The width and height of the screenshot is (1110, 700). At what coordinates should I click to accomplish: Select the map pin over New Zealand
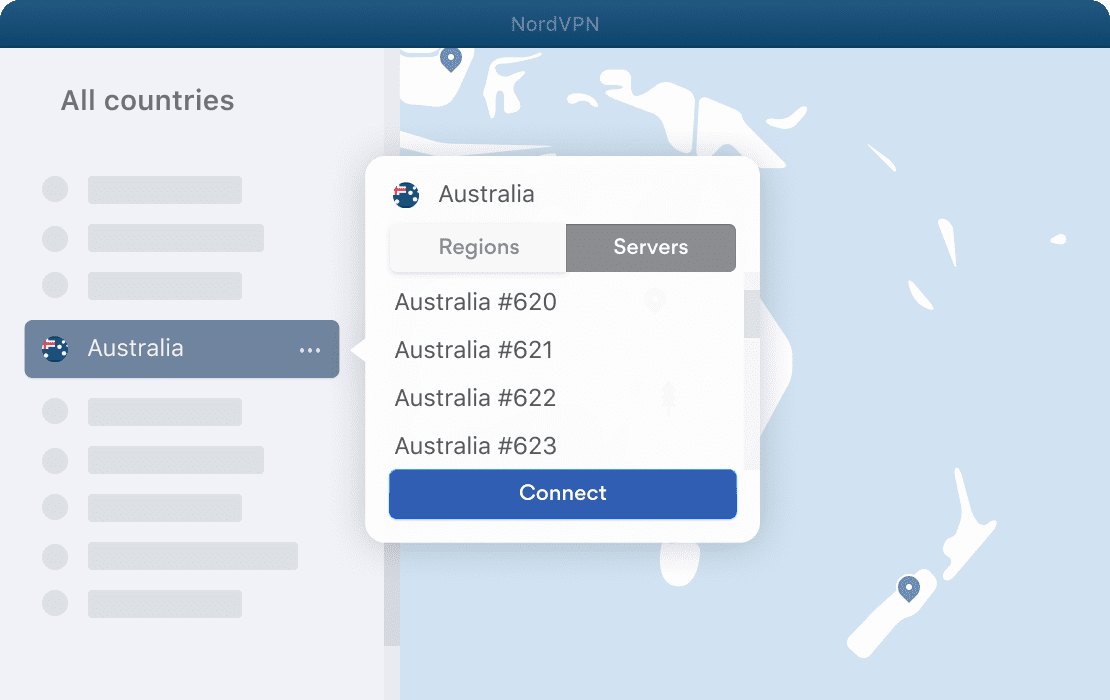pos(907,589)
